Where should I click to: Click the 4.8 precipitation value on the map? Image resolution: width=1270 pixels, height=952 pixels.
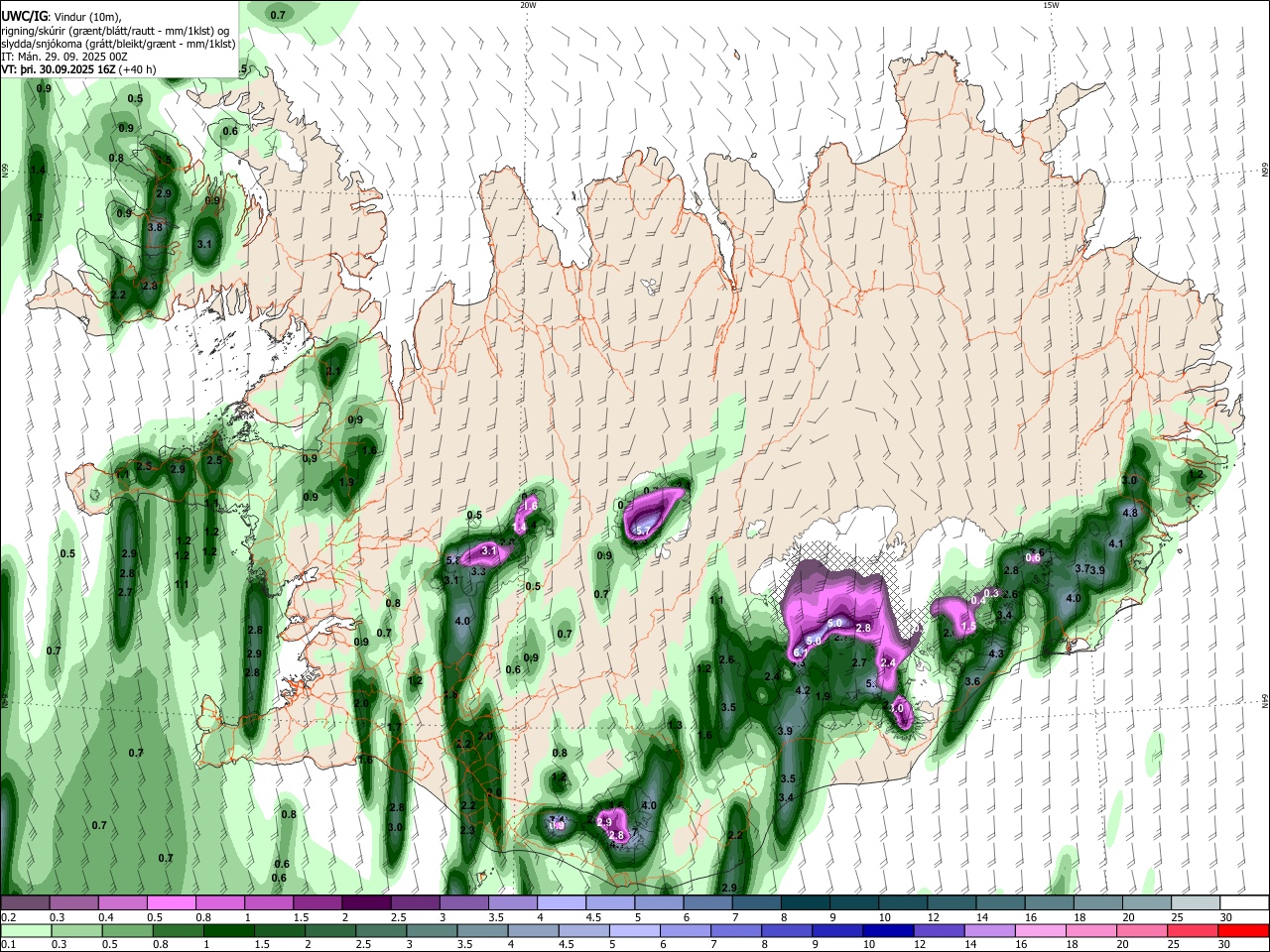coord(1129,513)
